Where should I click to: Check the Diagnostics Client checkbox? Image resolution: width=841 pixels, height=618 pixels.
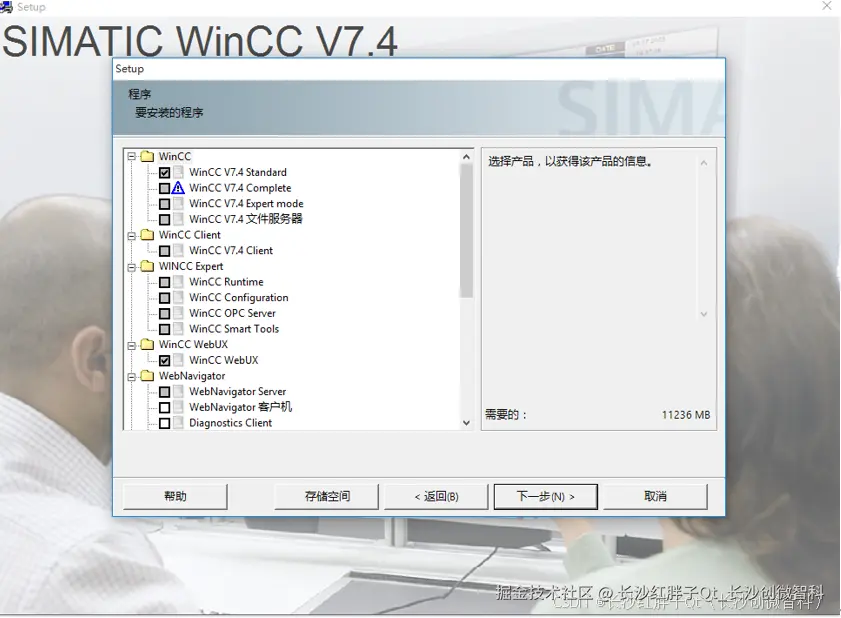point(165,423)
